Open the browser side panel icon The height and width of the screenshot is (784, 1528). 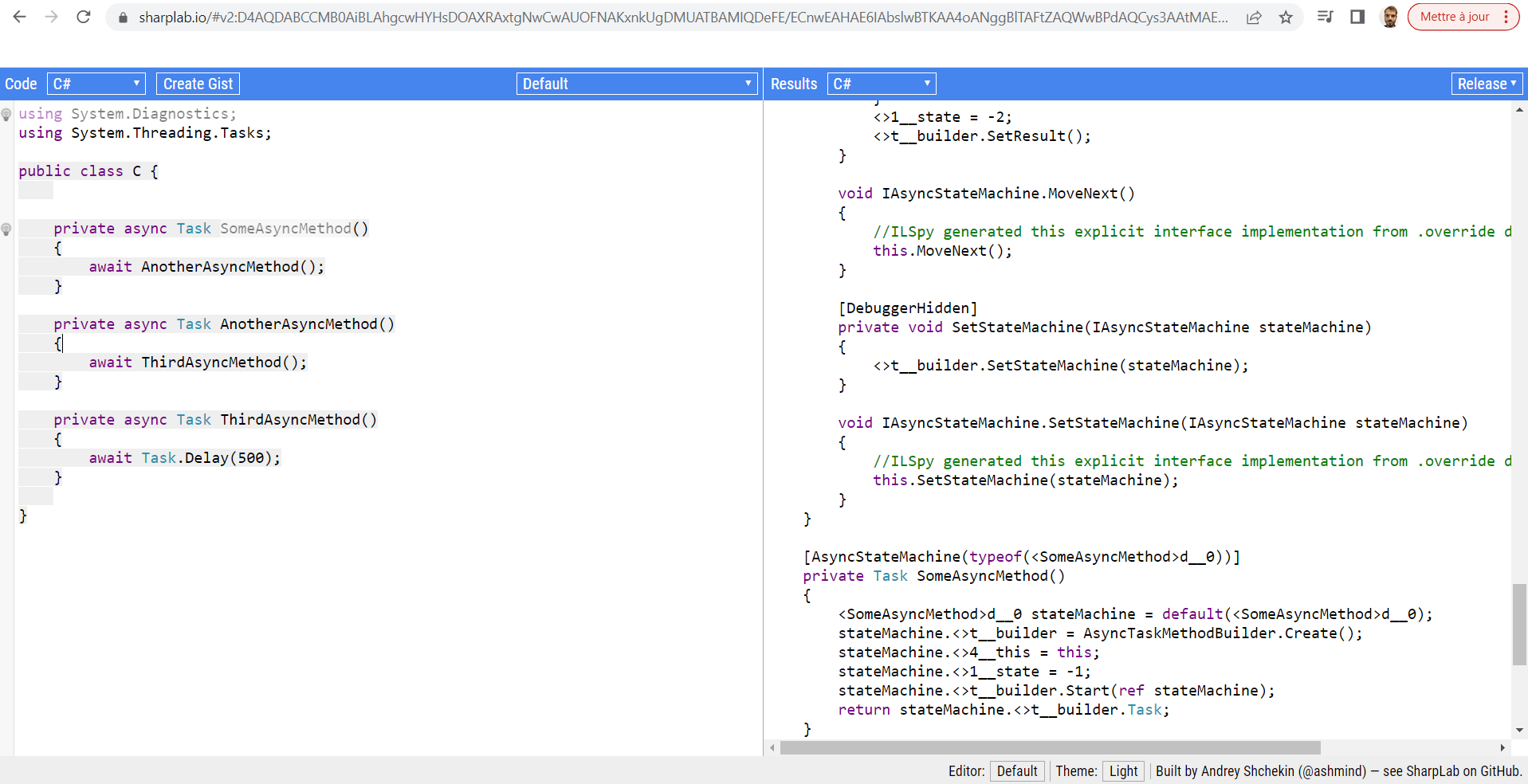tap(1357, 17)
